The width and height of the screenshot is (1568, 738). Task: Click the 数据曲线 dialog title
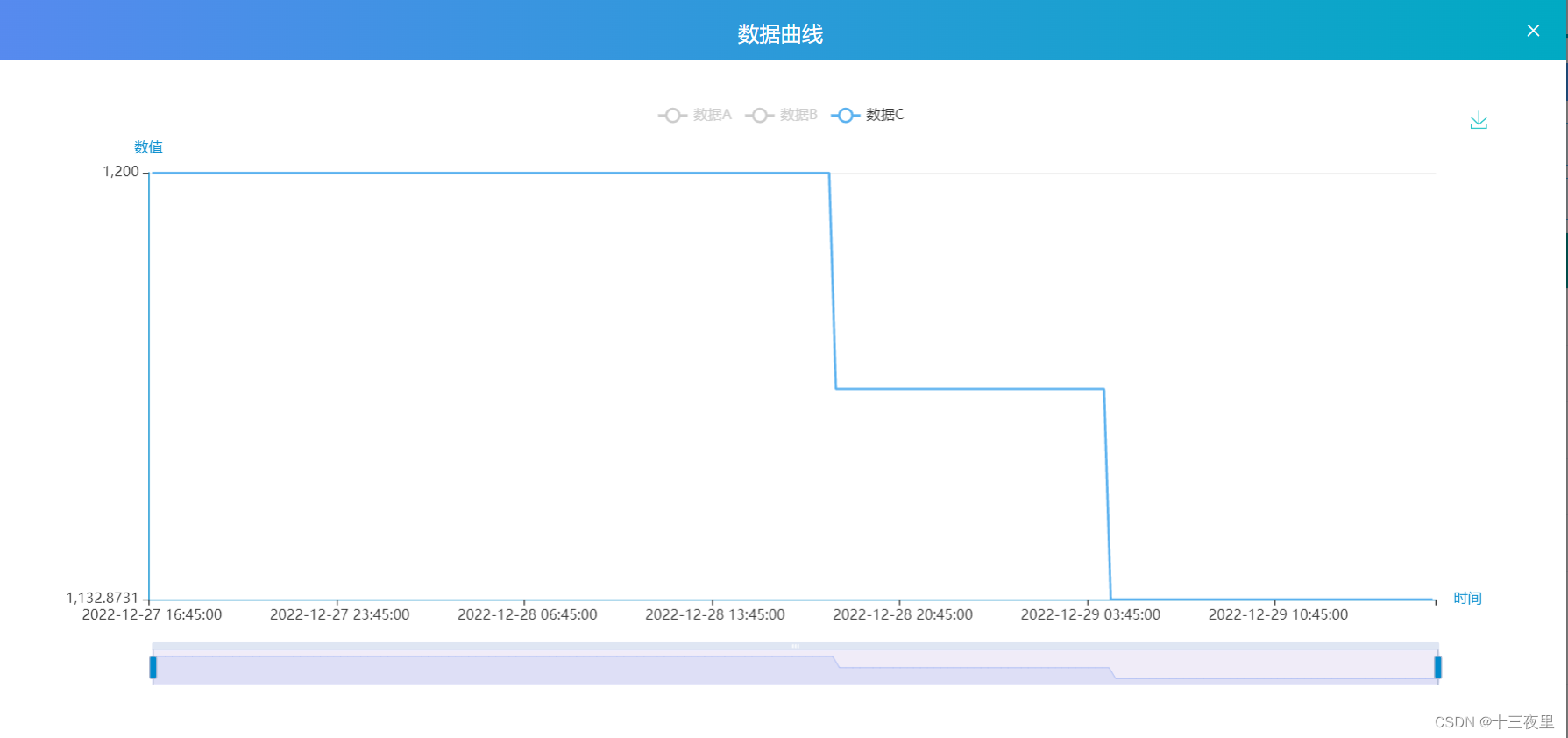[780, 34]
